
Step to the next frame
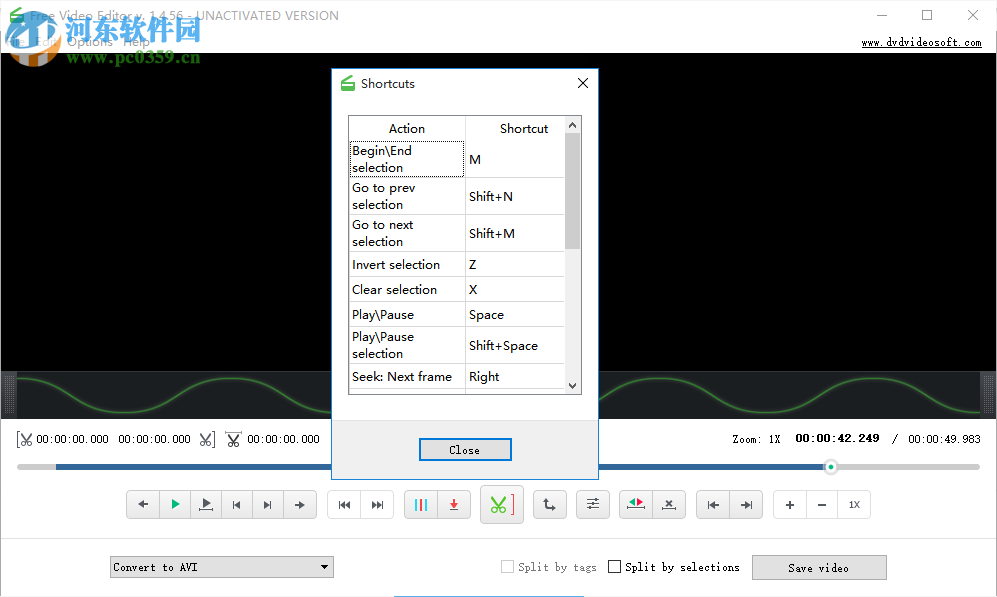click(268, 504)
